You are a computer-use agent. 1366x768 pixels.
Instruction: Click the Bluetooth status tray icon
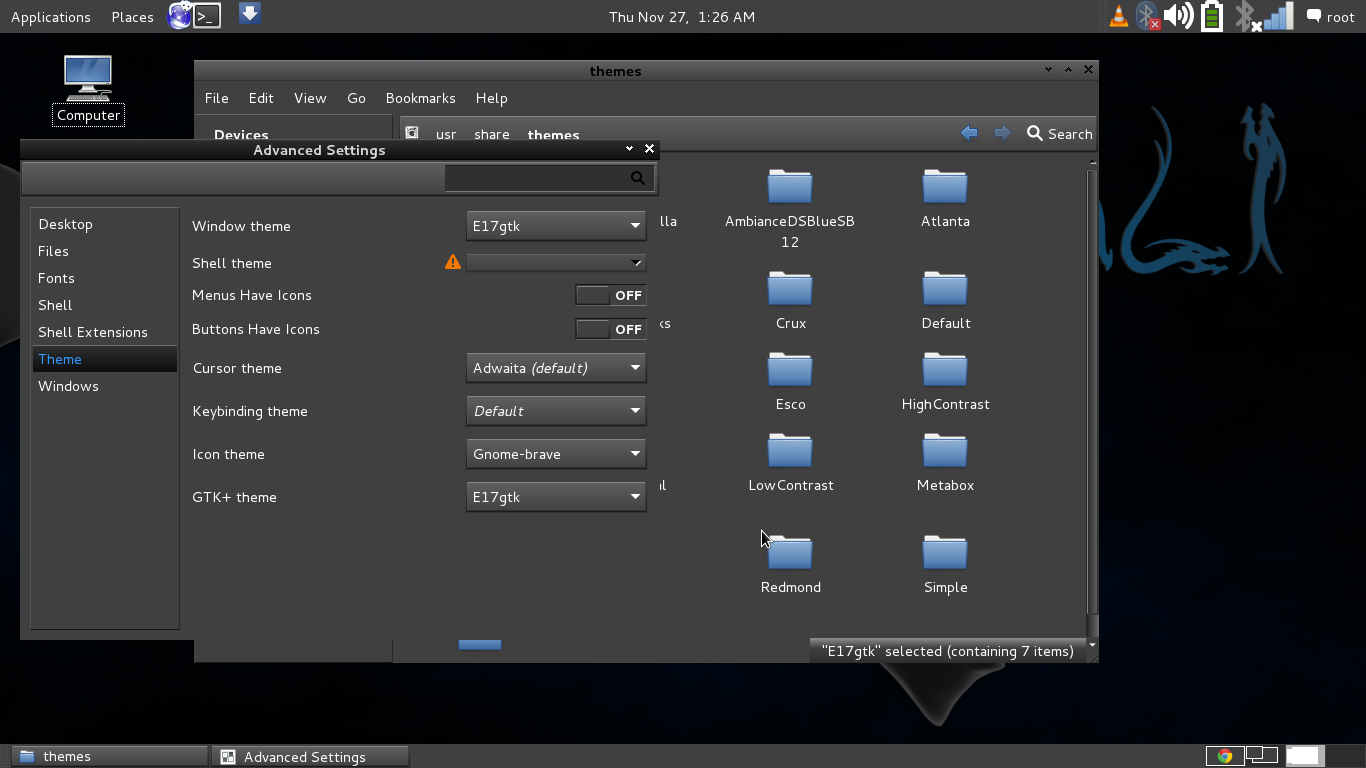click(x=1148, y=16)
